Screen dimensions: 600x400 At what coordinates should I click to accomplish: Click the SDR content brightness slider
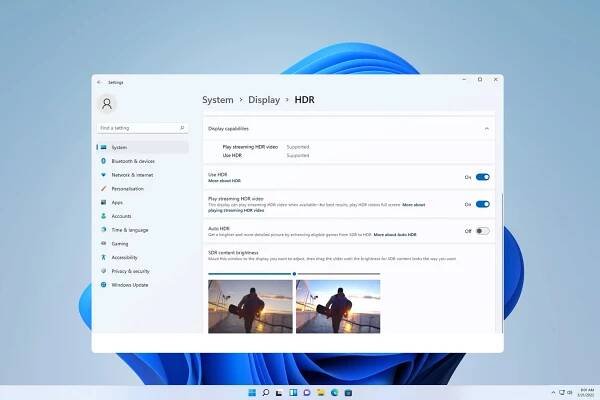(x=293, y=273)
